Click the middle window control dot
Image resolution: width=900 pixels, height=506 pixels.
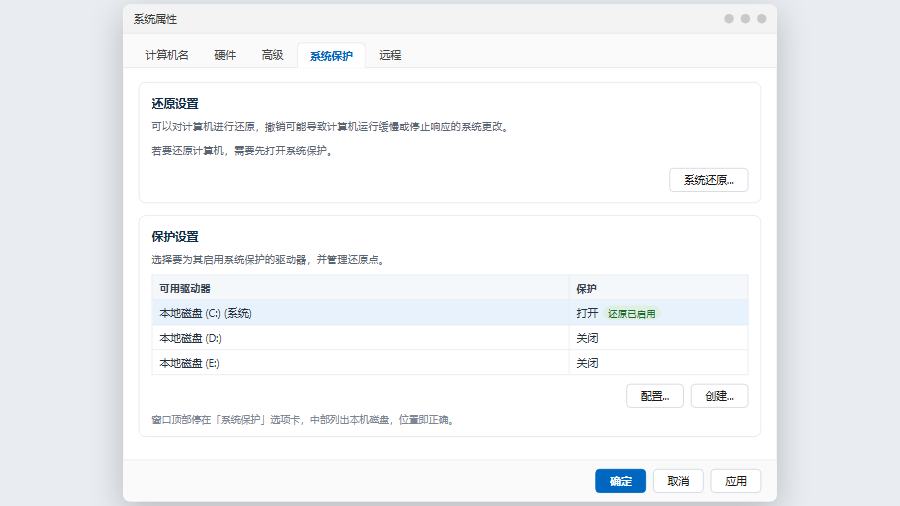pyautogui.click(x=745, y=19)
